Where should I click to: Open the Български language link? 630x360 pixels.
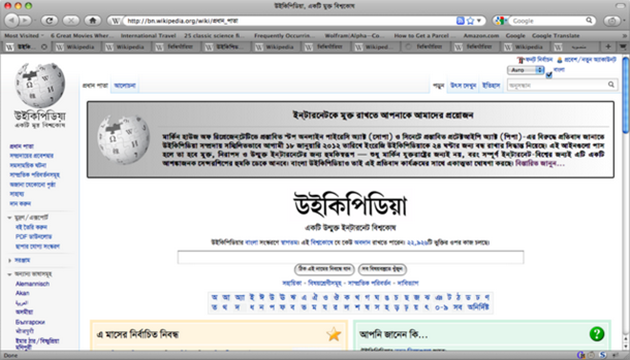pos(30,322)
